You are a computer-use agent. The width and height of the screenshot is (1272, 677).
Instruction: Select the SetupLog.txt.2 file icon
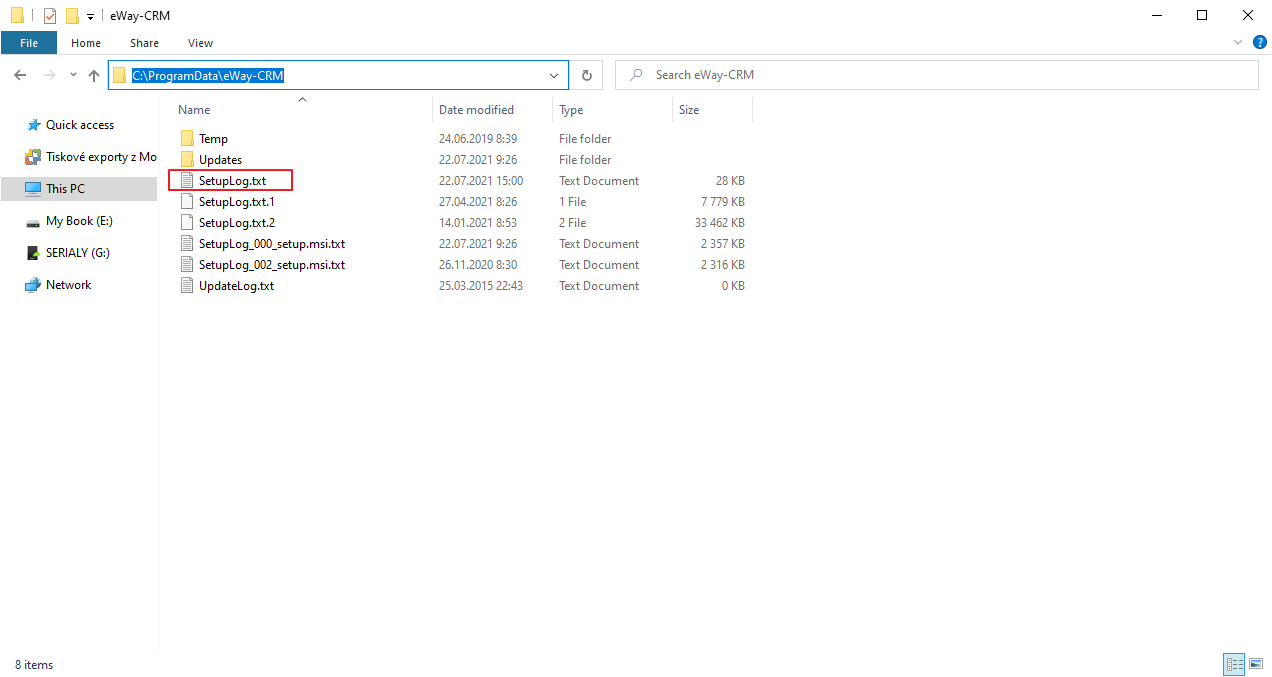(187, 223)
